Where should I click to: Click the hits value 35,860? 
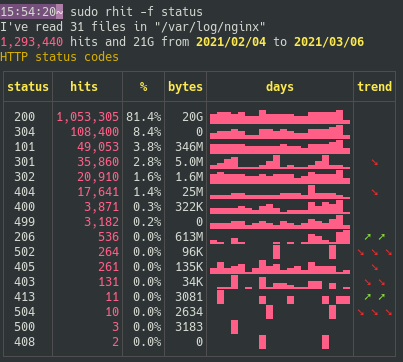[98, 162]
